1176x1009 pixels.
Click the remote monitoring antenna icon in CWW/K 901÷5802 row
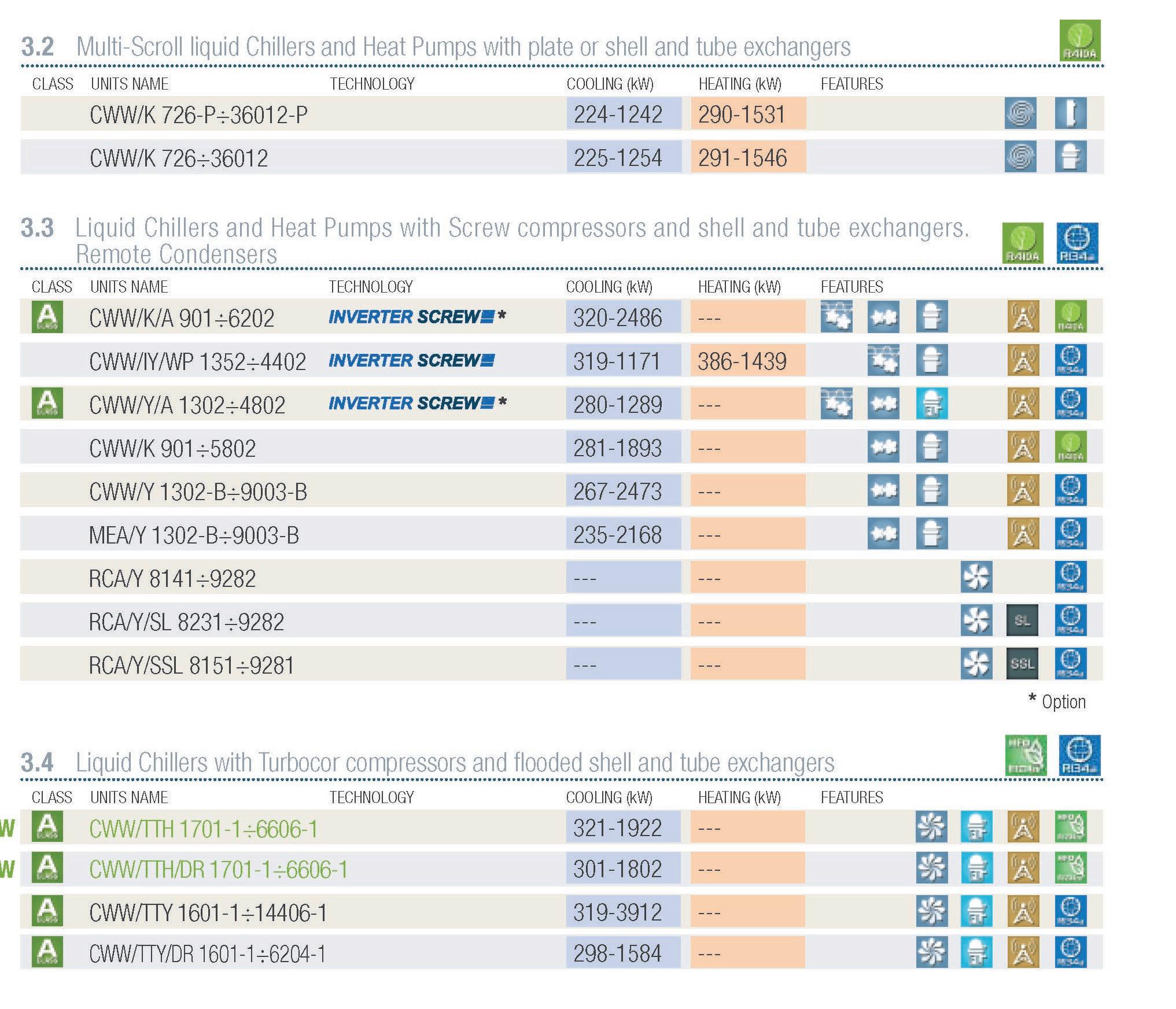(1023, 447)
